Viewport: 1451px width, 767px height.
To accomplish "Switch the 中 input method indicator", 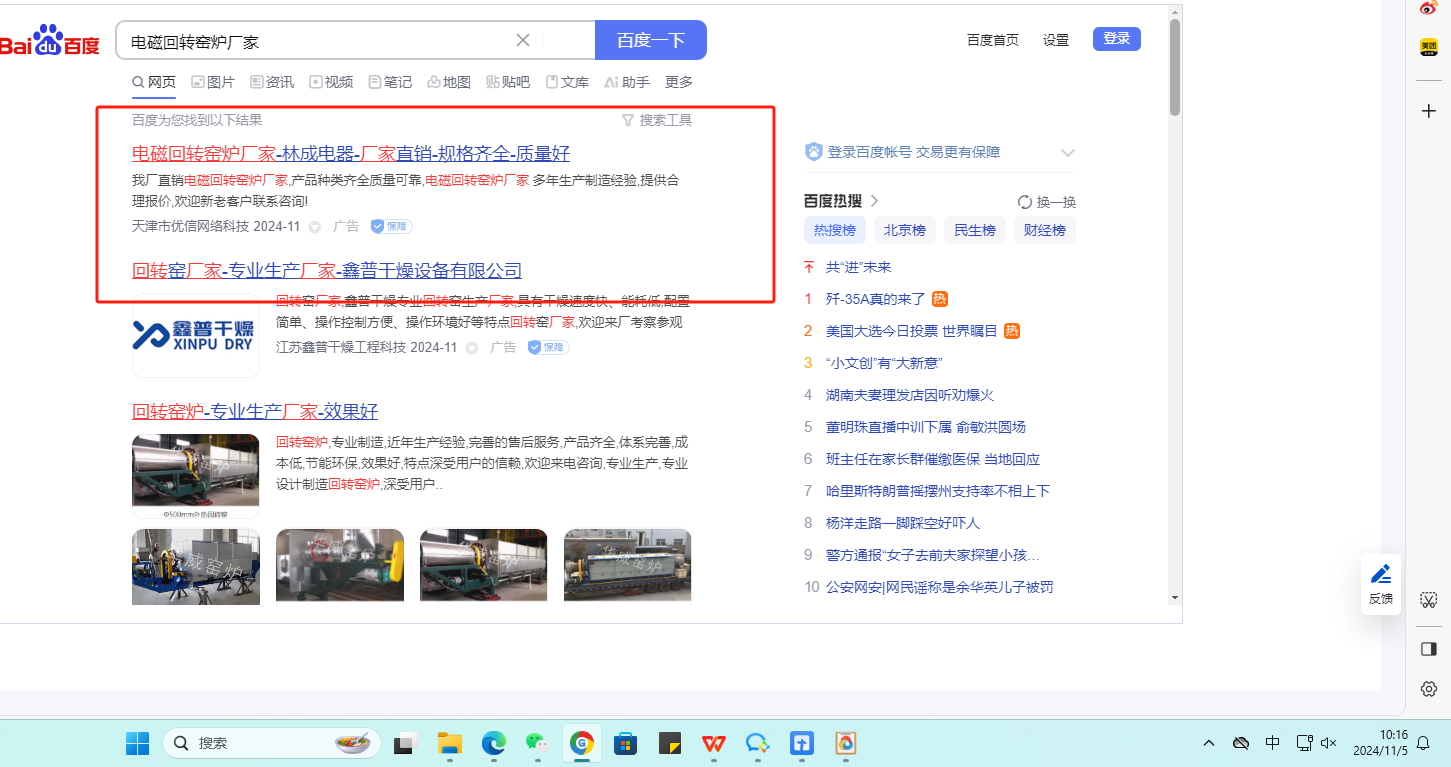I will tap(1272, 743).
